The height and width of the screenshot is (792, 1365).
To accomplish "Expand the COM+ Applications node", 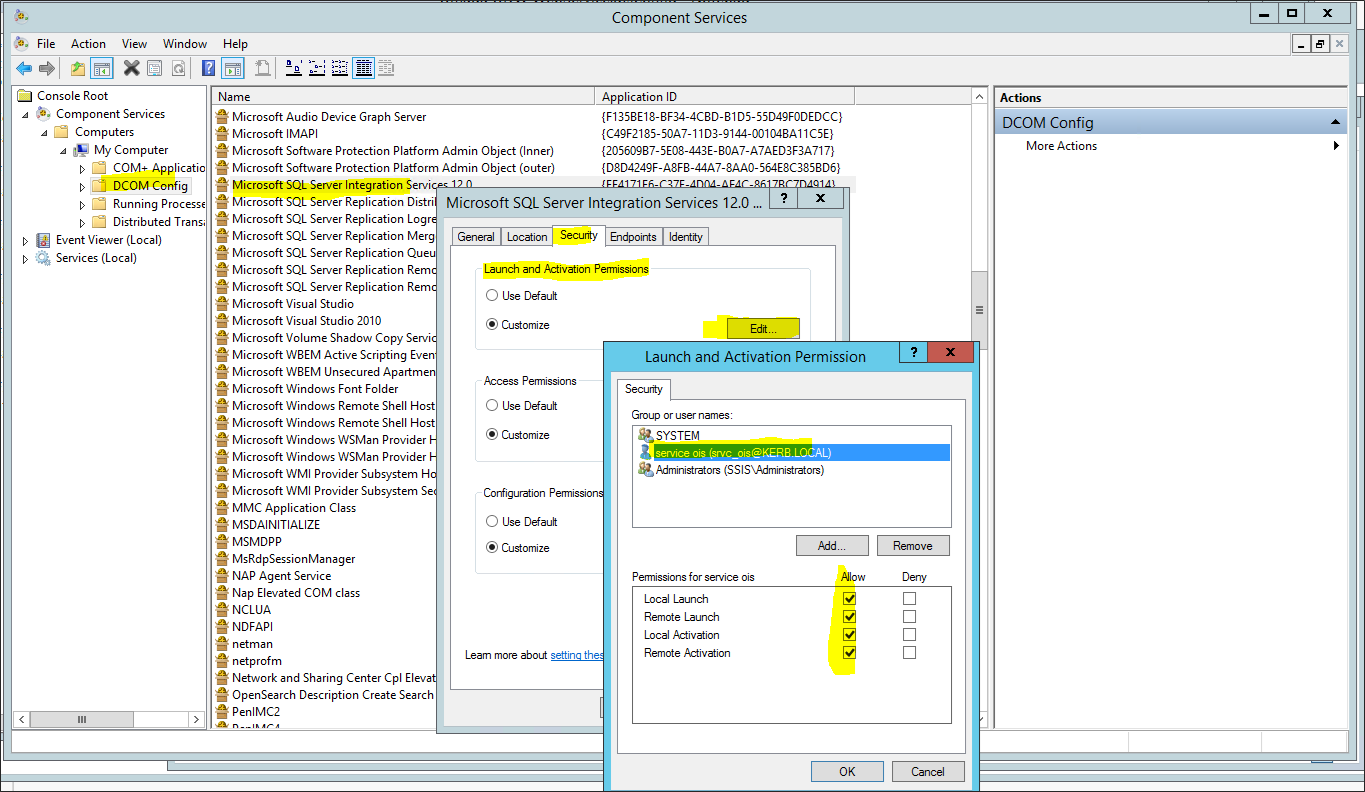I will 82,168.
